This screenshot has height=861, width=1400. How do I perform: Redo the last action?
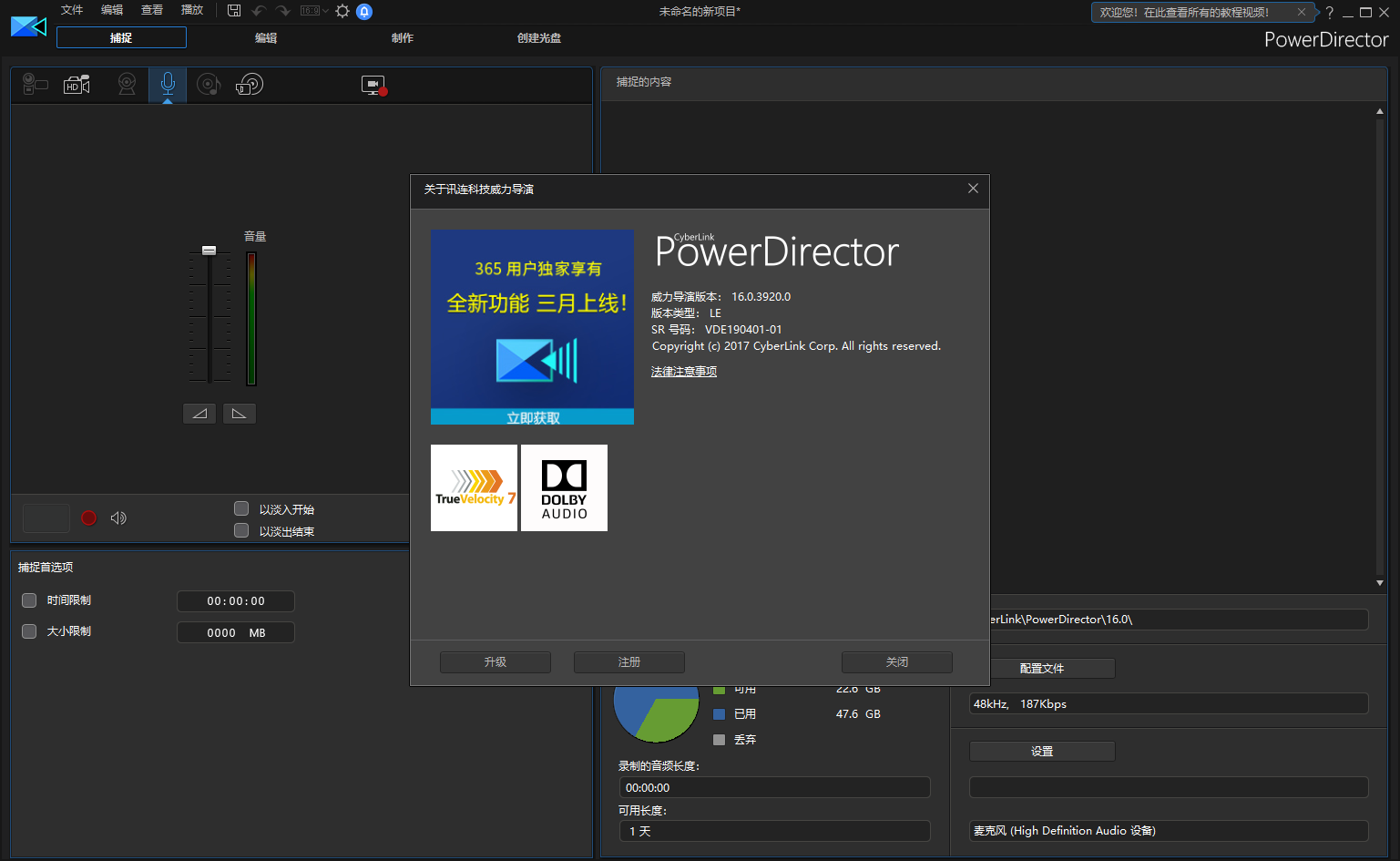point(282,11)
